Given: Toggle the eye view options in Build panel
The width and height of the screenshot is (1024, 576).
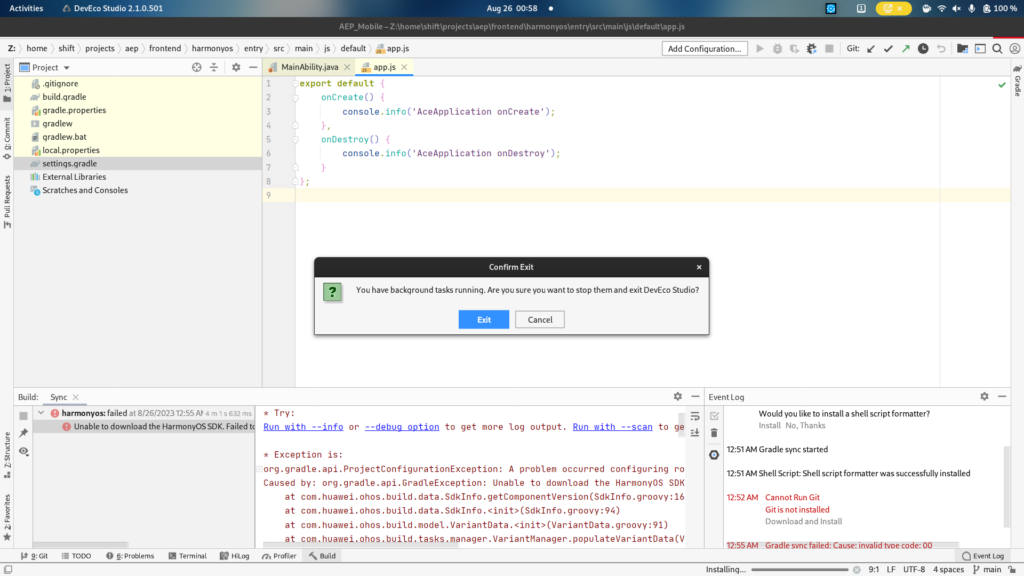Looking at the screenshot, I should tap(23, 451).
